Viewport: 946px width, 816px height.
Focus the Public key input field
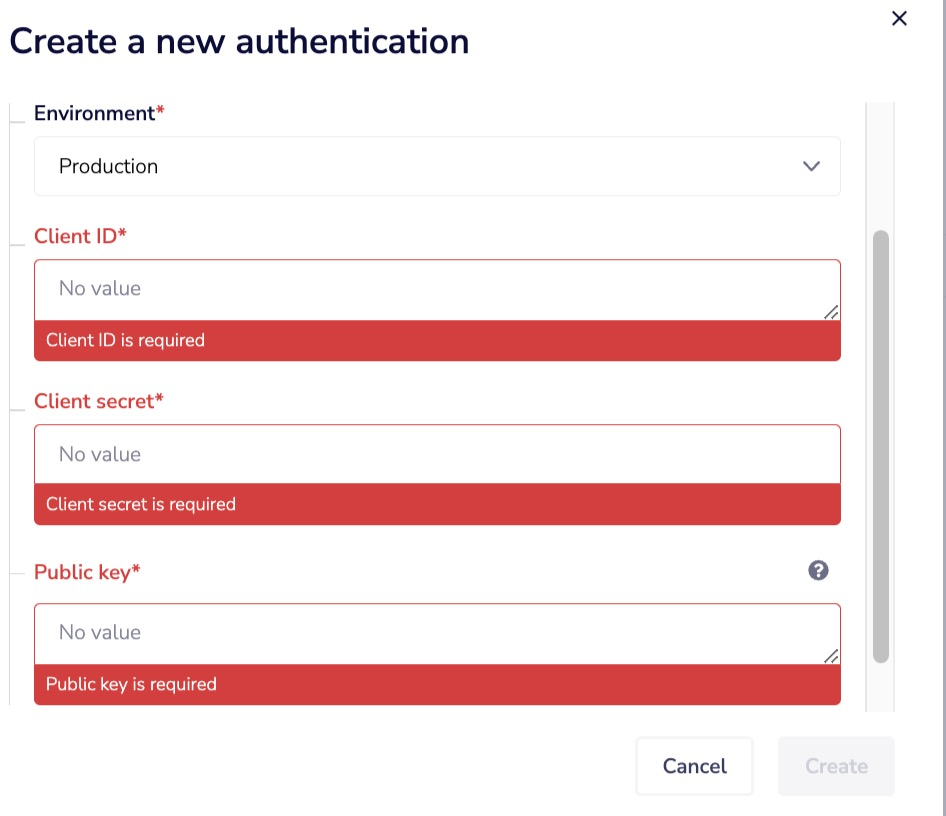pyautogui.click(x=437, y=633)
